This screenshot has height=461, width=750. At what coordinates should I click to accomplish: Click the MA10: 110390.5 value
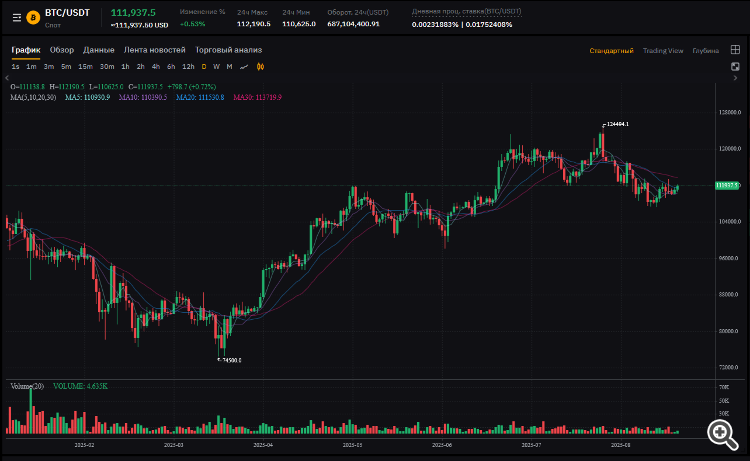coord(143,97)
